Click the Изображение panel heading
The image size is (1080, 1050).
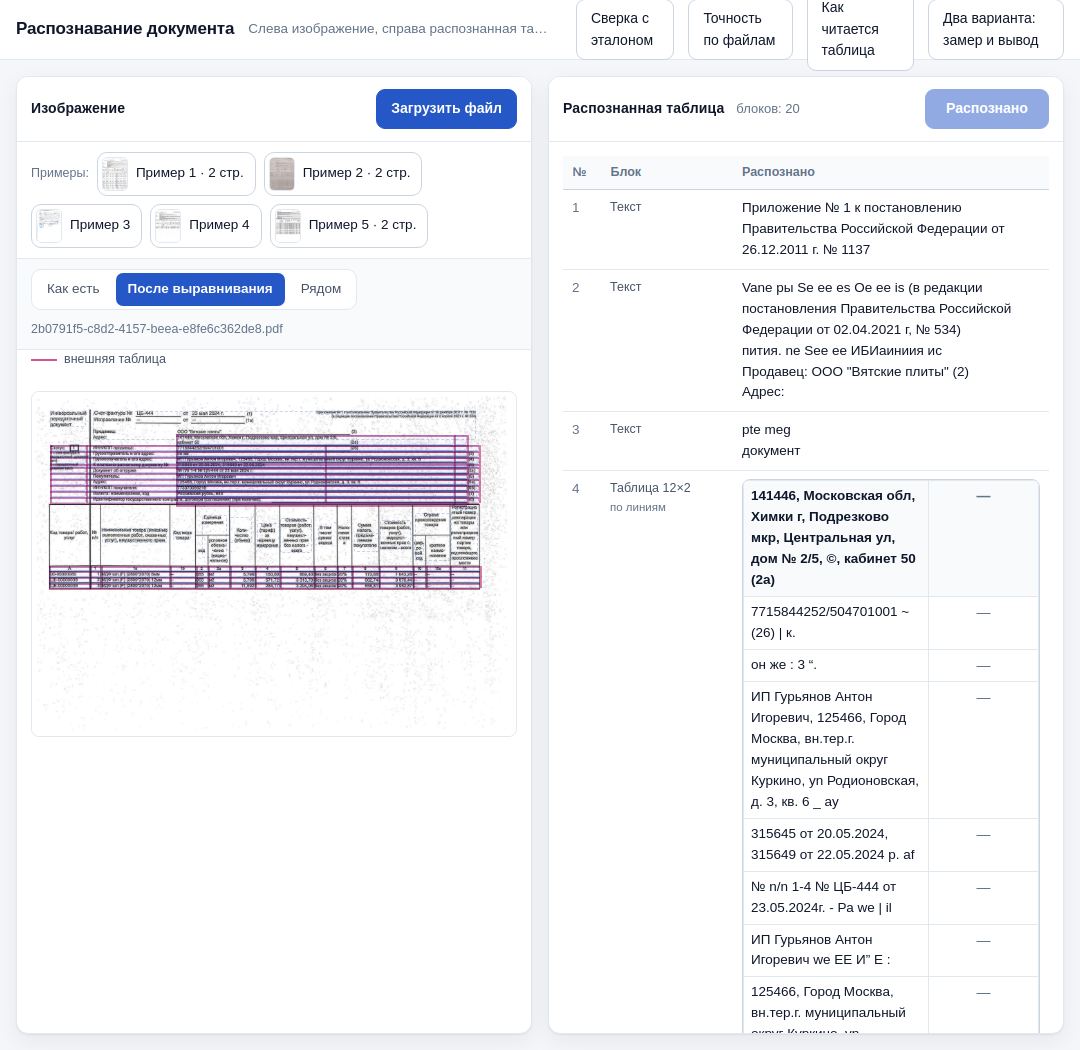[x=78, y=109]
